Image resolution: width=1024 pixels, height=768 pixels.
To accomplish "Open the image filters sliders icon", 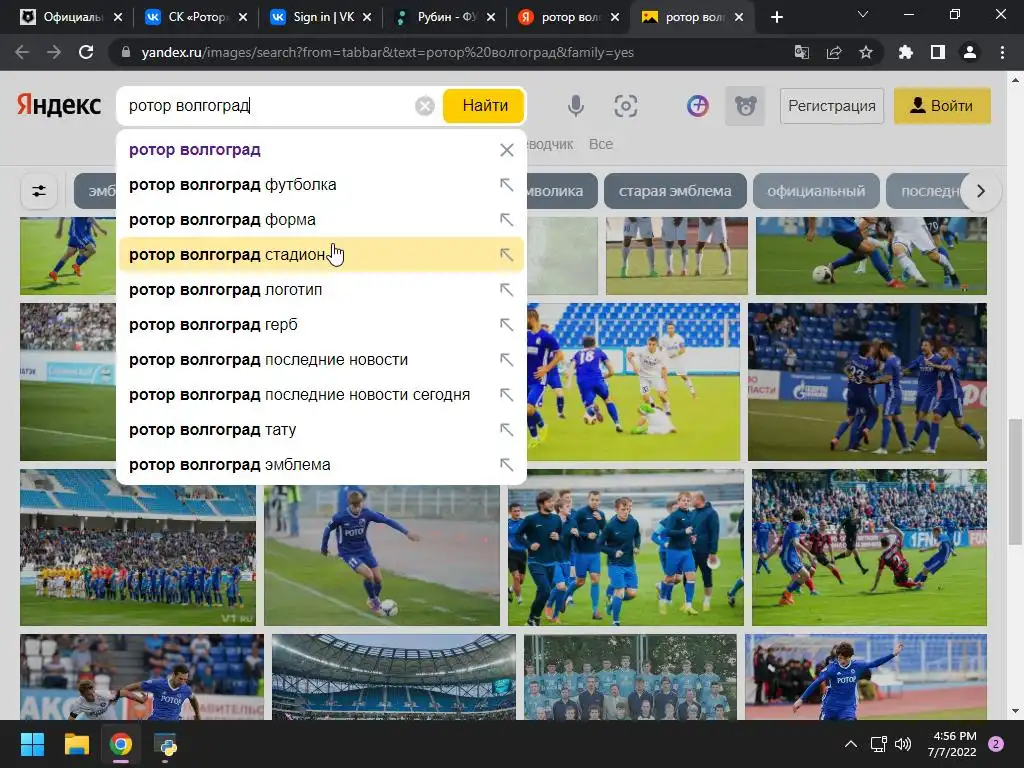I will pos(39,191).
